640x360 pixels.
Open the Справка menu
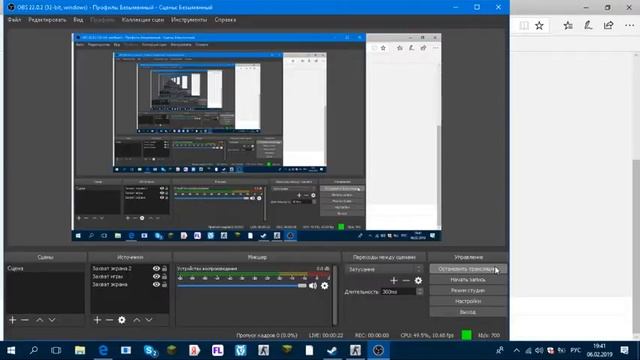pos(225,20)
